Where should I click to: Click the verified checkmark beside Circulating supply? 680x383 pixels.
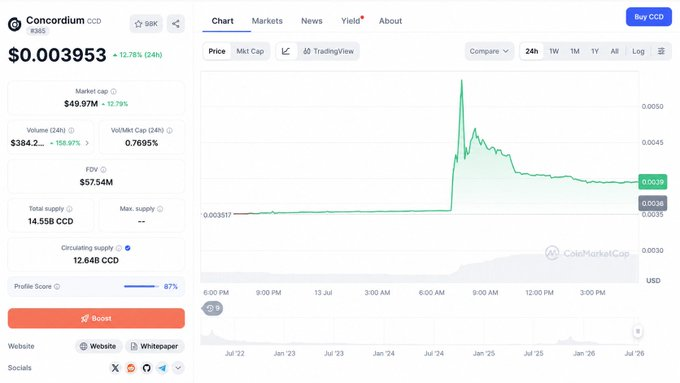(128, 248)
